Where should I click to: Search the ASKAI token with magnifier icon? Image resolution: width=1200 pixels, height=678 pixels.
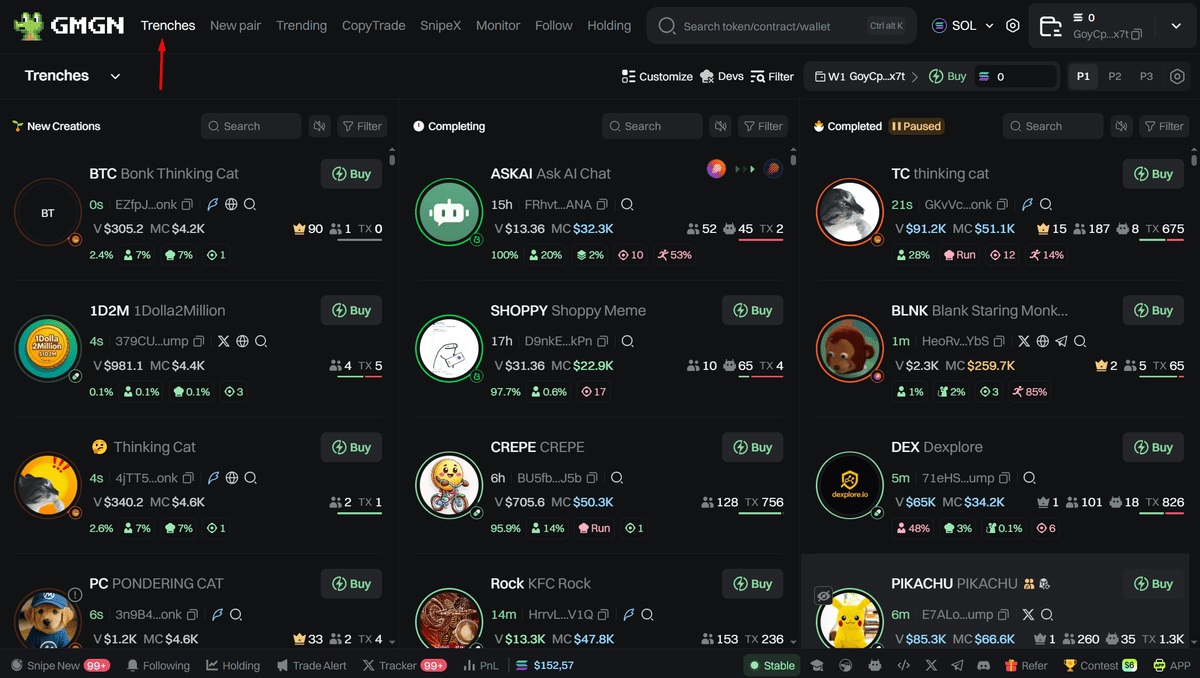627,204
